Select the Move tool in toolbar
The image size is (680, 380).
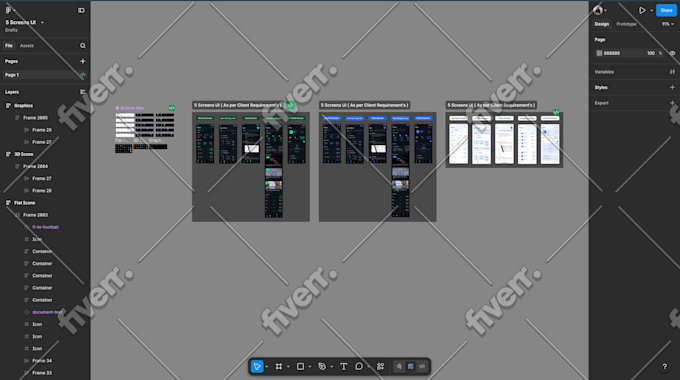[x=257, y=367]
